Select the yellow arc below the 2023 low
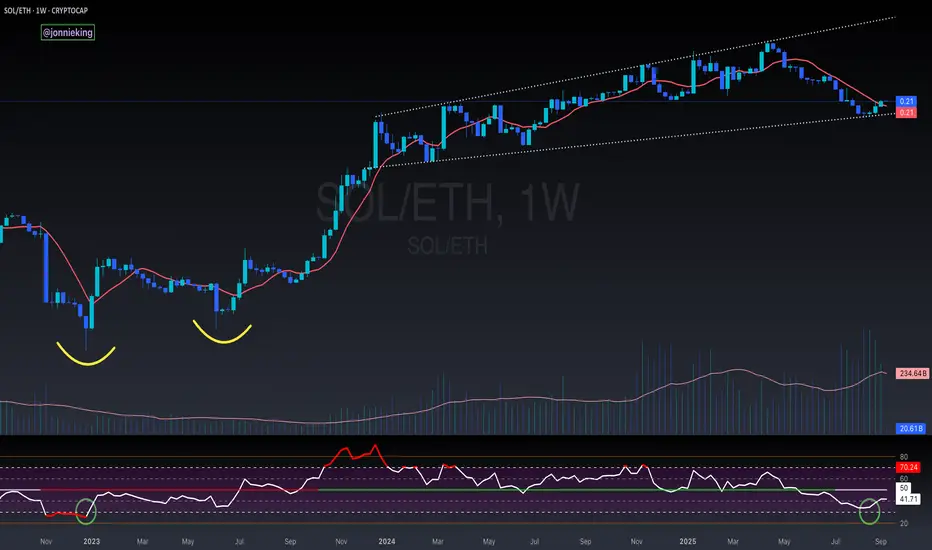This screenshot has width=932, height=550. (x=86, y=354)
